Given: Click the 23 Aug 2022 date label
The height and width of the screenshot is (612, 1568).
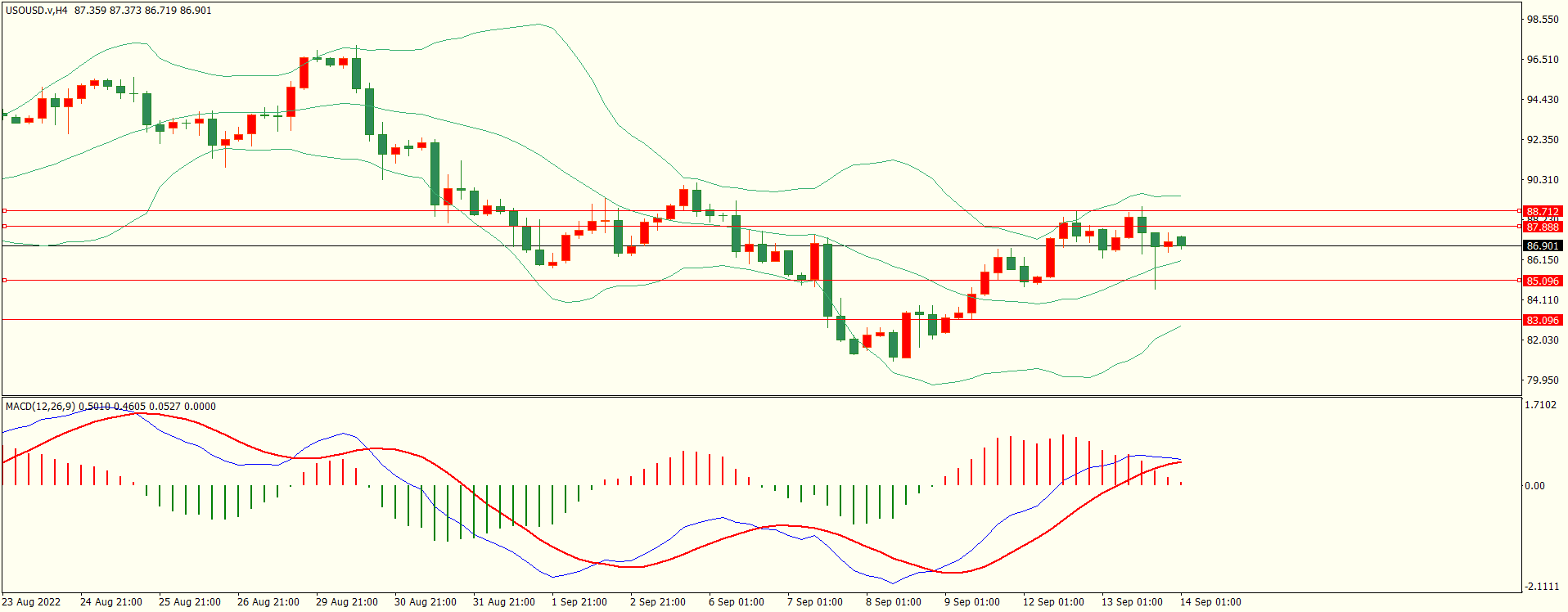Looking at the screenshot, I should (x=31, y=602).
